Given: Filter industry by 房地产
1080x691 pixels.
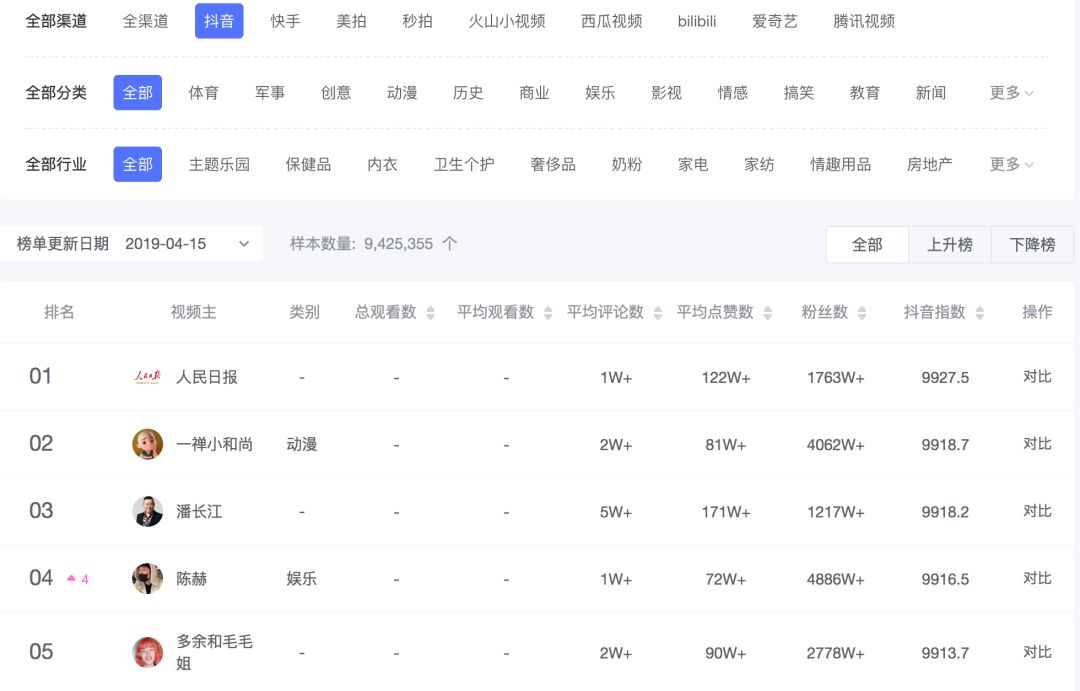Looking at the screenshot, I should coord(930,165).
